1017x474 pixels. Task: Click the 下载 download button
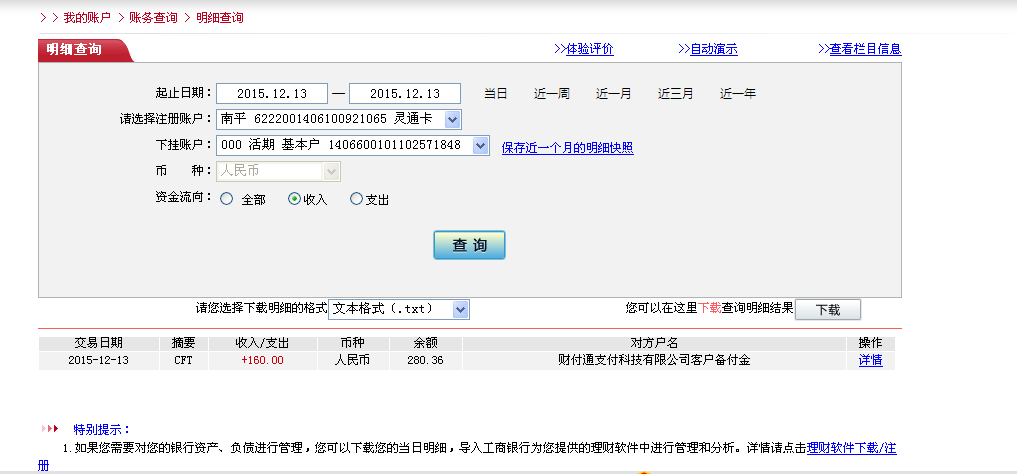coord(827,310)
